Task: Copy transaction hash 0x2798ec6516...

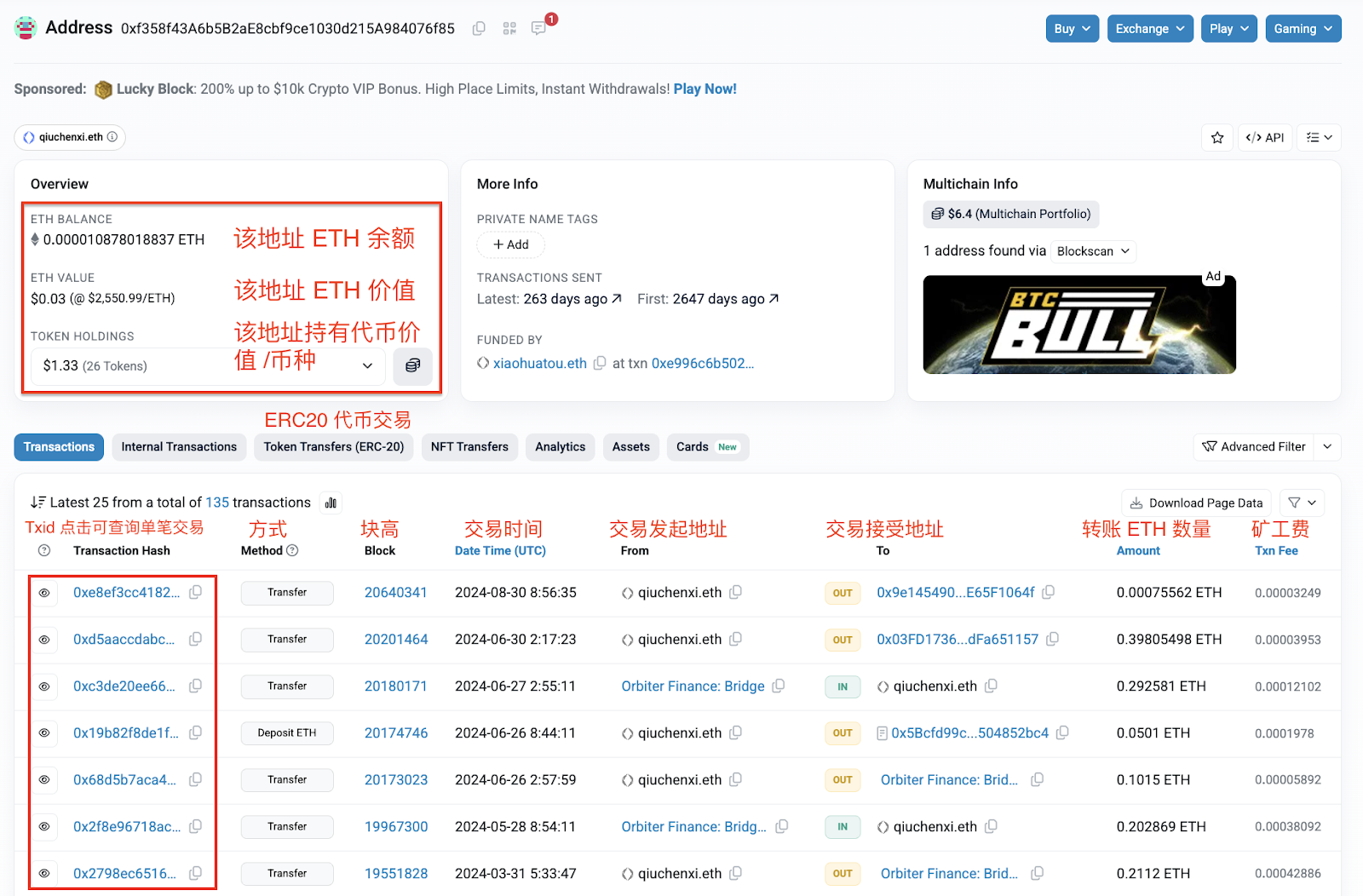Action: tap(195, 873)
